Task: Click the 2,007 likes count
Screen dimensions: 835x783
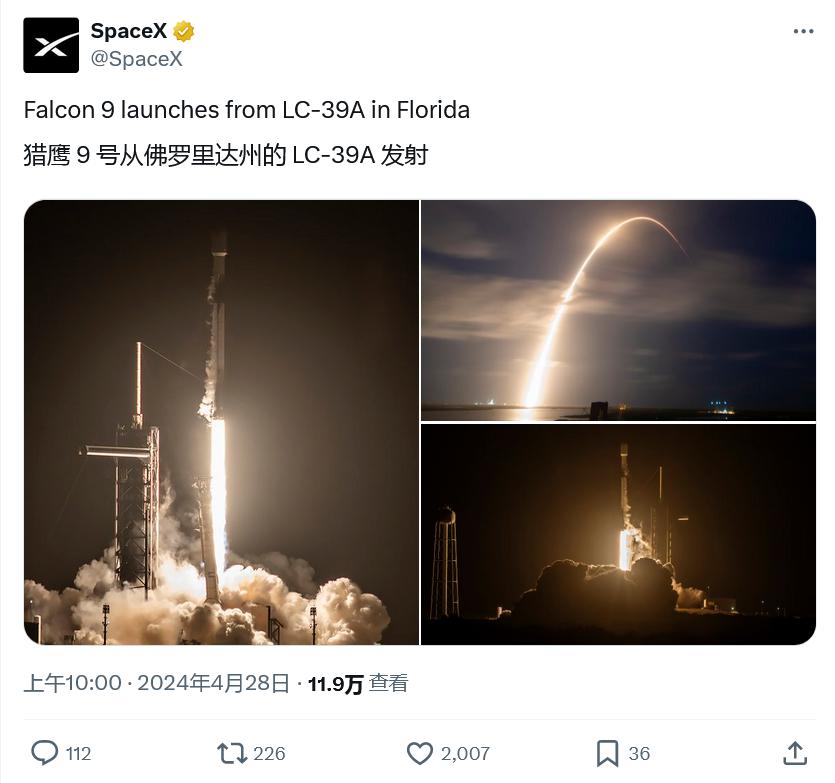Action: (465, 754)
